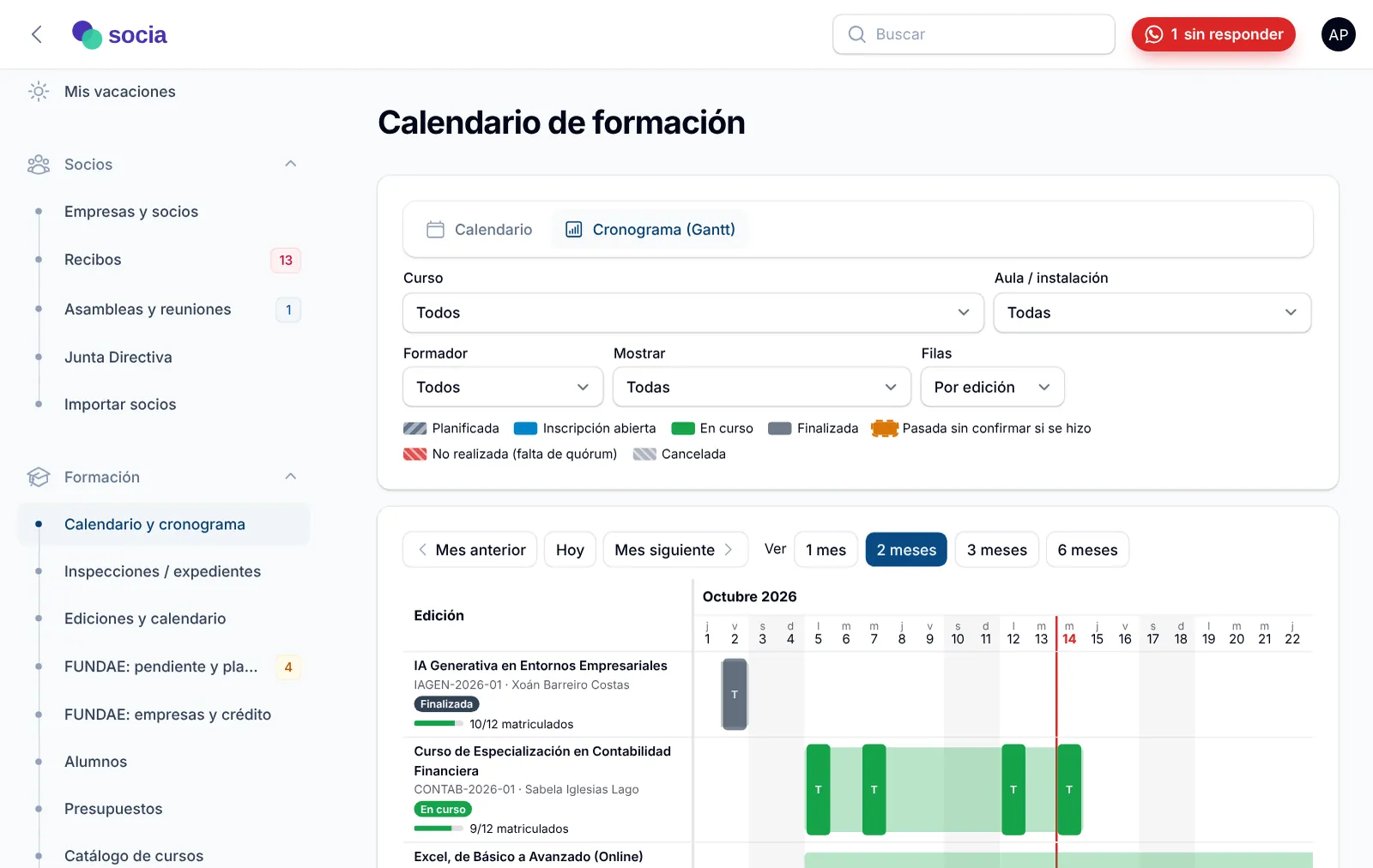Select the 2 meses view
Viewport: 1373px width, 868px height.
[906, 550]
